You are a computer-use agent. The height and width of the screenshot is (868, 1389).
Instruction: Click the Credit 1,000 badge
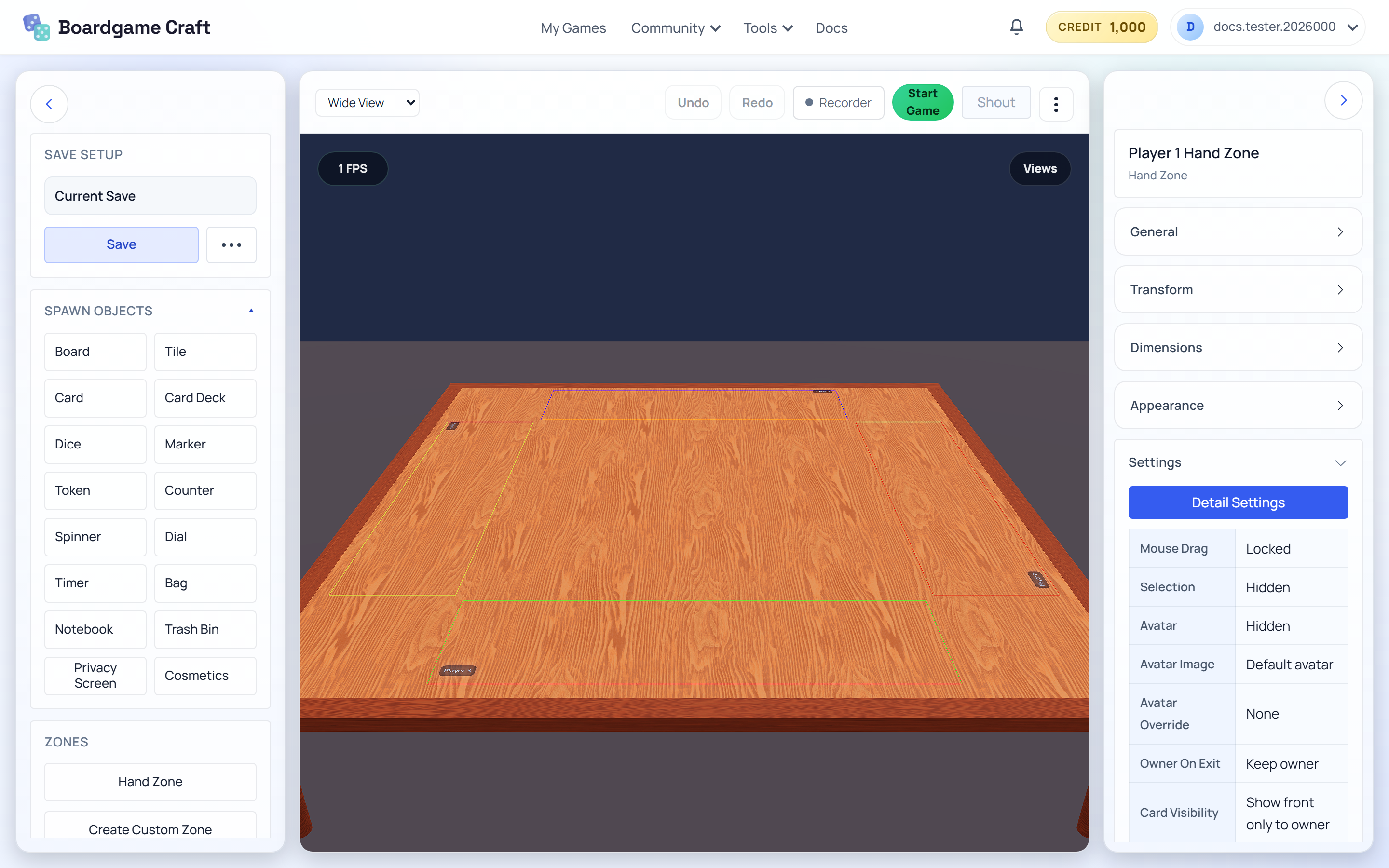click(x=1101, y=27)
